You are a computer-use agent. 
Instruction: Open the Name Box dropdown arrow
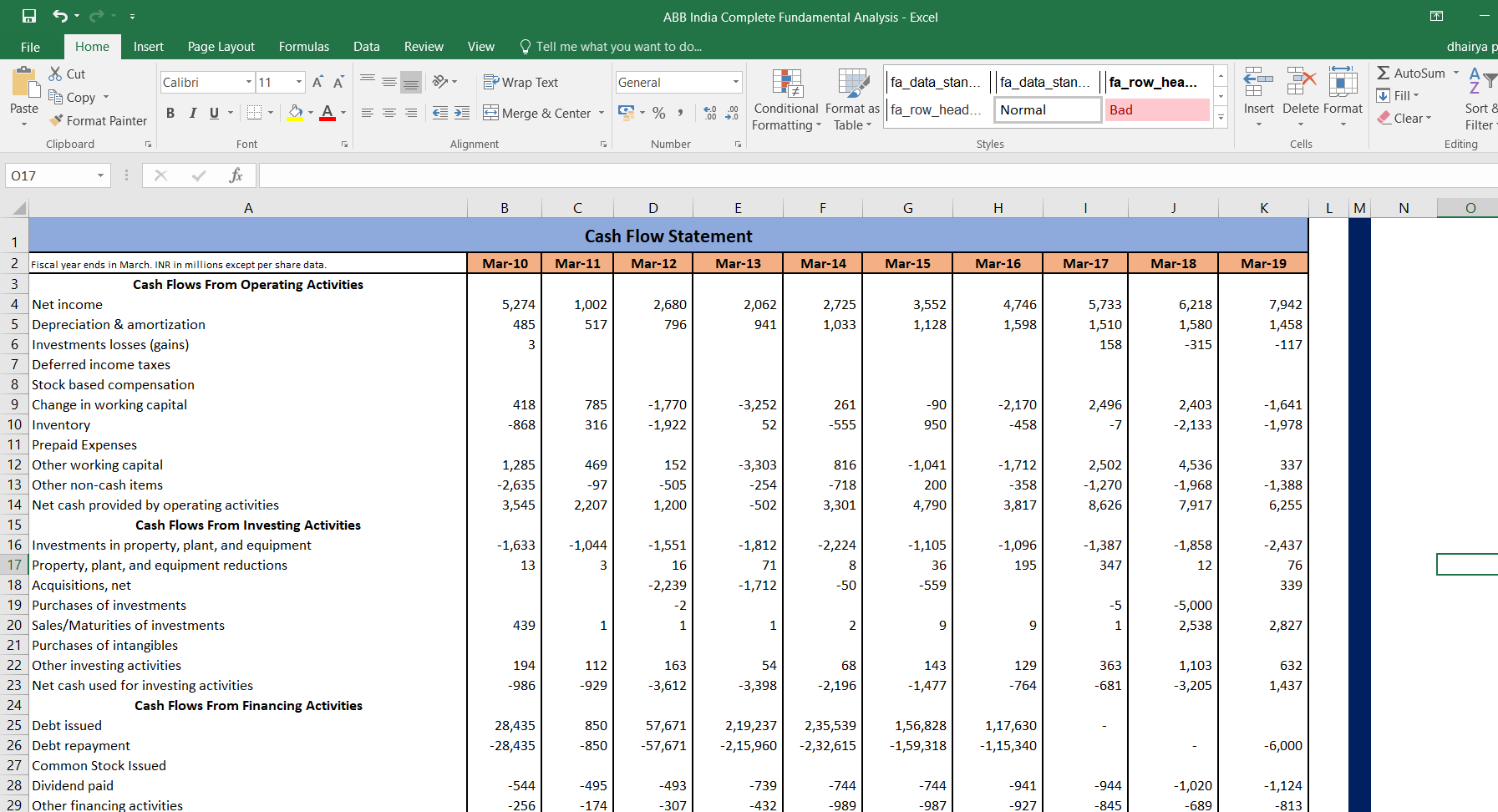[100, 175]
